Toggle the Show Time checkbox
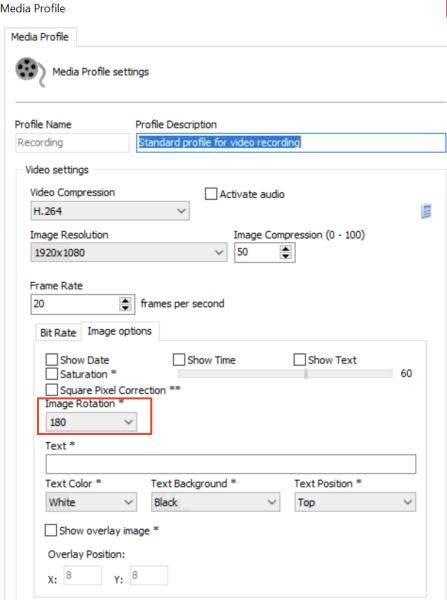The width and height of the screenshot is (447, 600). [x=179, y=360]
